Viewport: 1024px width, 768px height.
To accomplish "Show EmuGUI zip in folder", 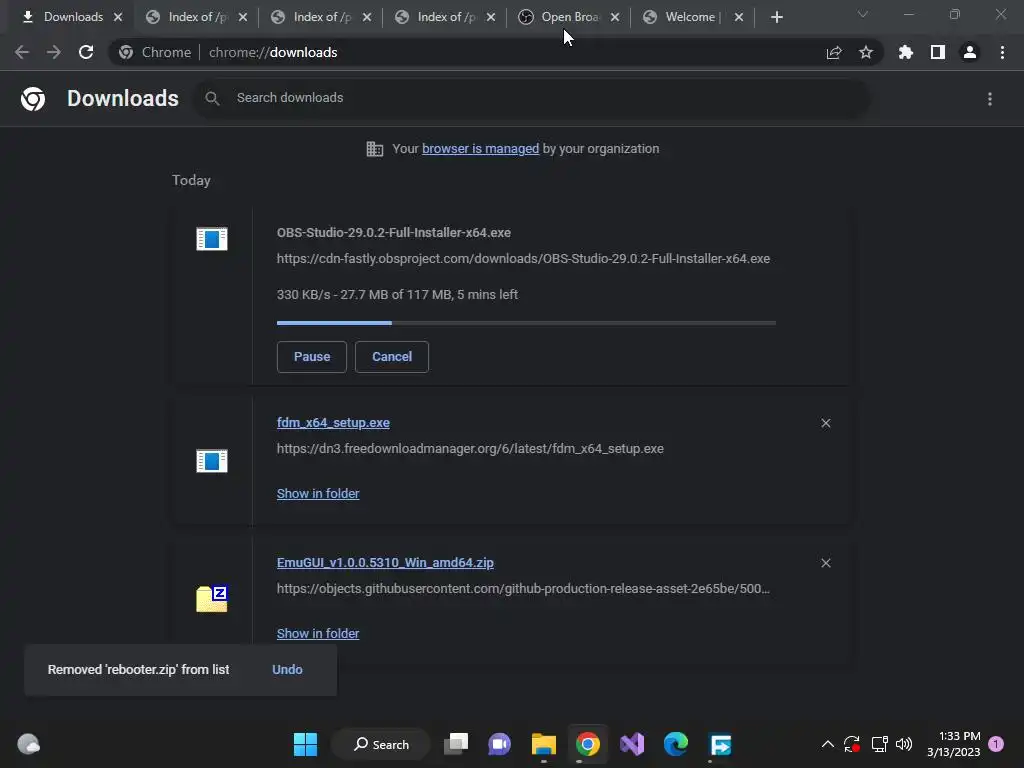I will point(318,633).
